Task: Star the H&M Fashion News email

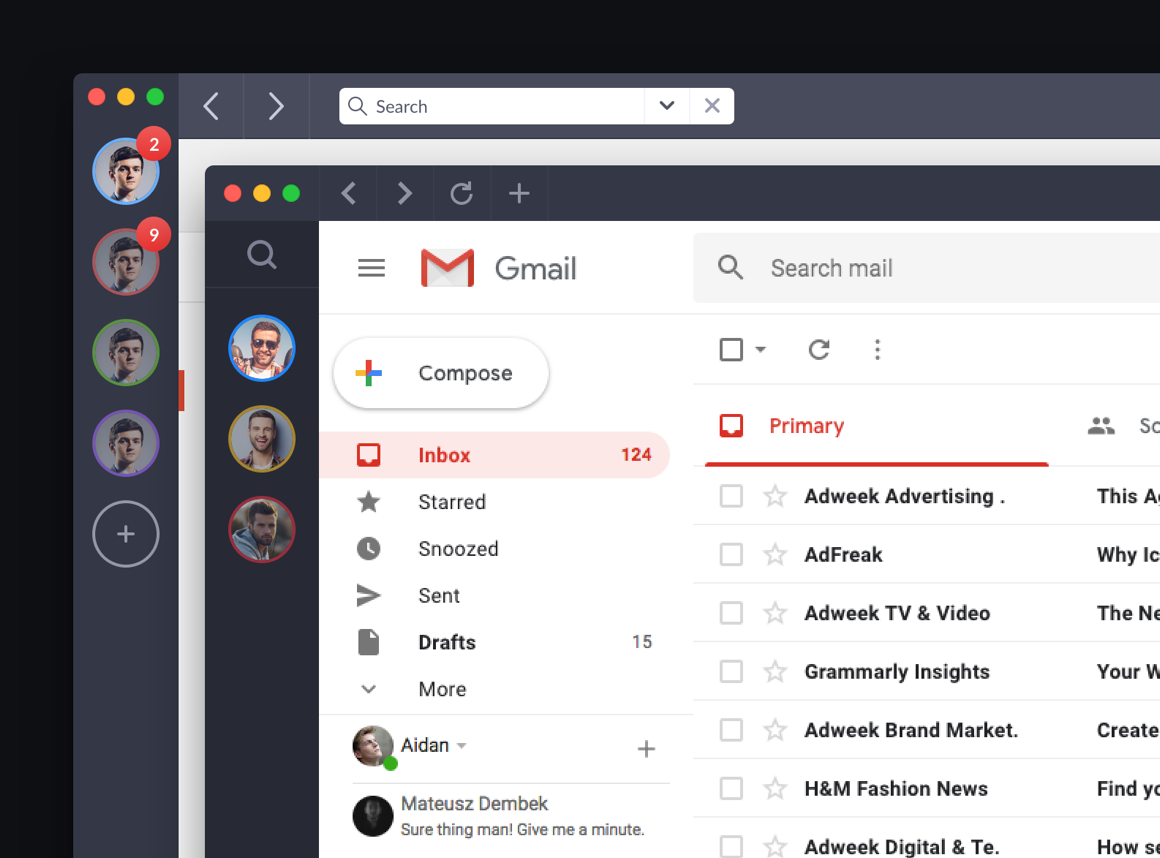Action: click(775, 788)
